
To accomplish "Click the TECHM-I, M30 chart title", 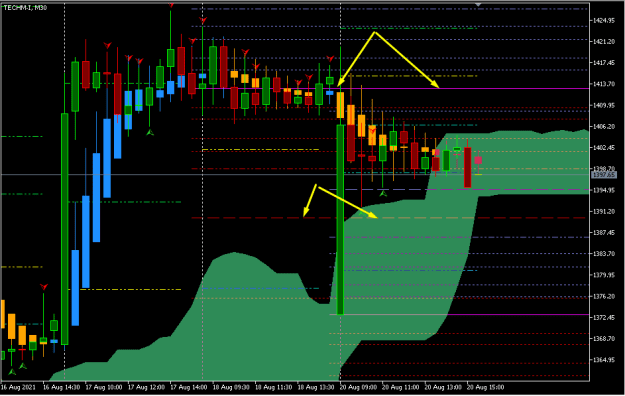I will click(25, 8).
